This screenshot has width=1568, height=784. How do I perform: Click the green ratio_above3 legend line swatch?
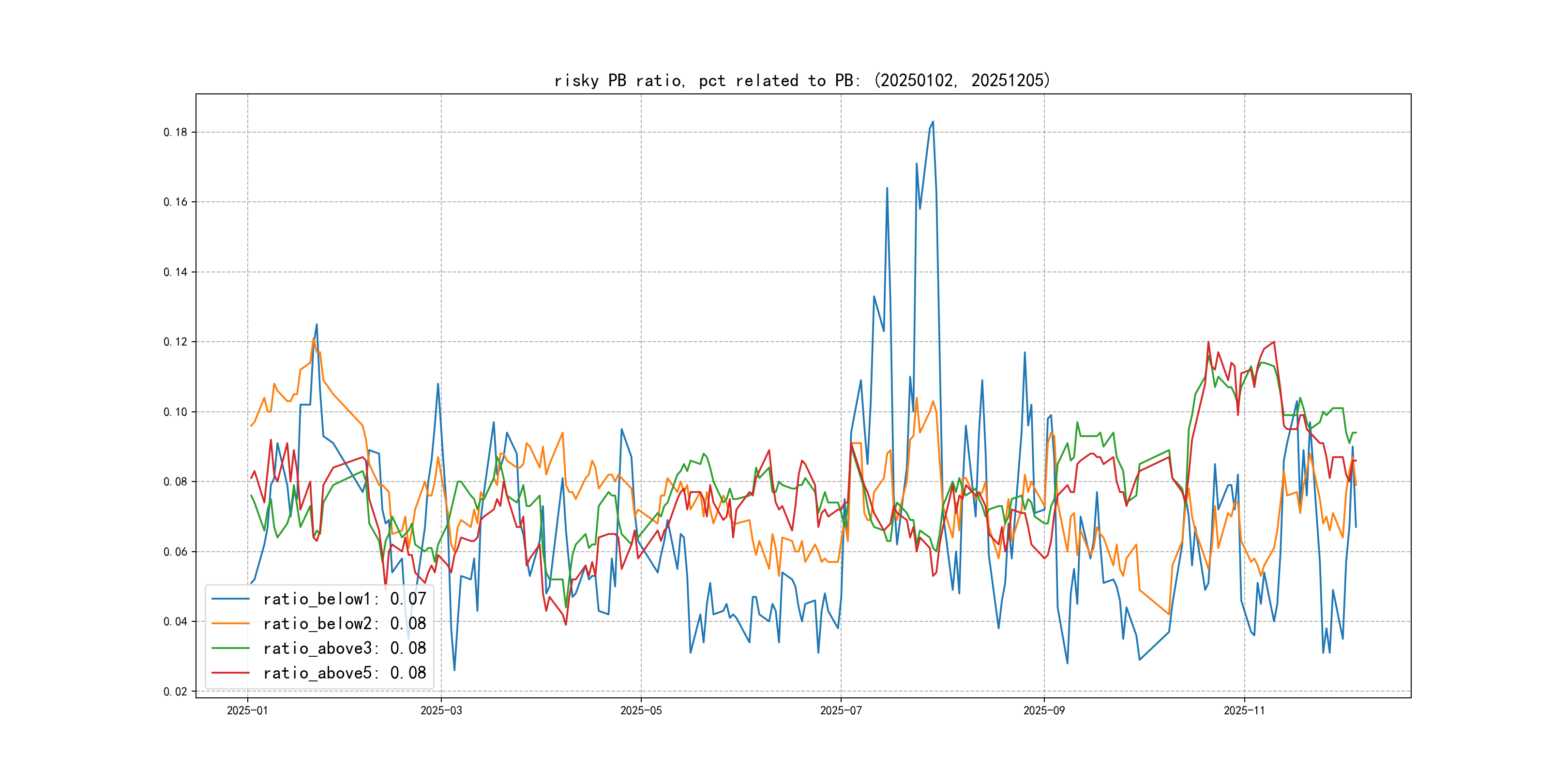point(230,648)
